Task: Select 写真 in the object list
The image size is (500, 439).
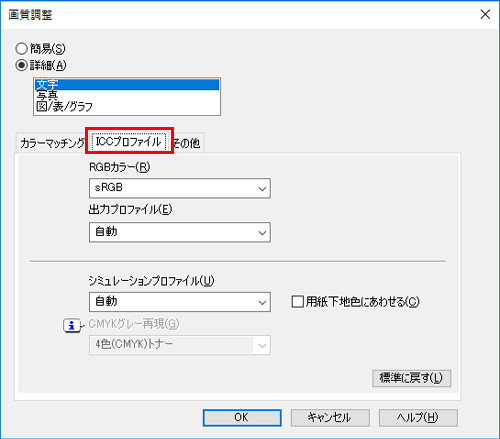Action: pos(127,96)
